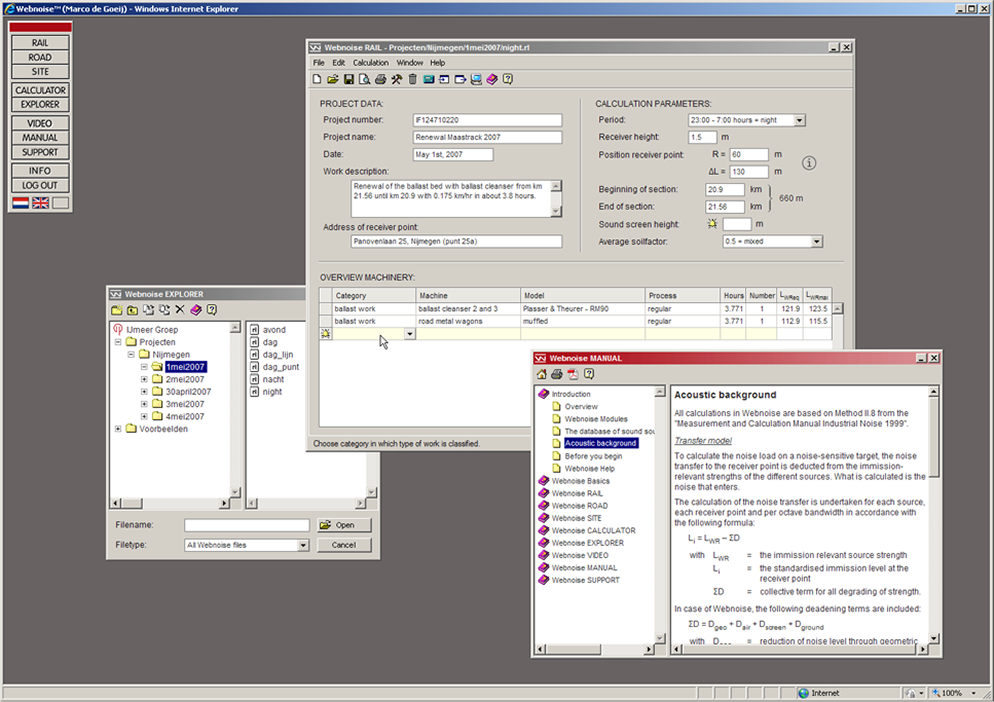Click LOG OUT button in sidebar
Screen dimensions: 994x702
click(40, 185)
